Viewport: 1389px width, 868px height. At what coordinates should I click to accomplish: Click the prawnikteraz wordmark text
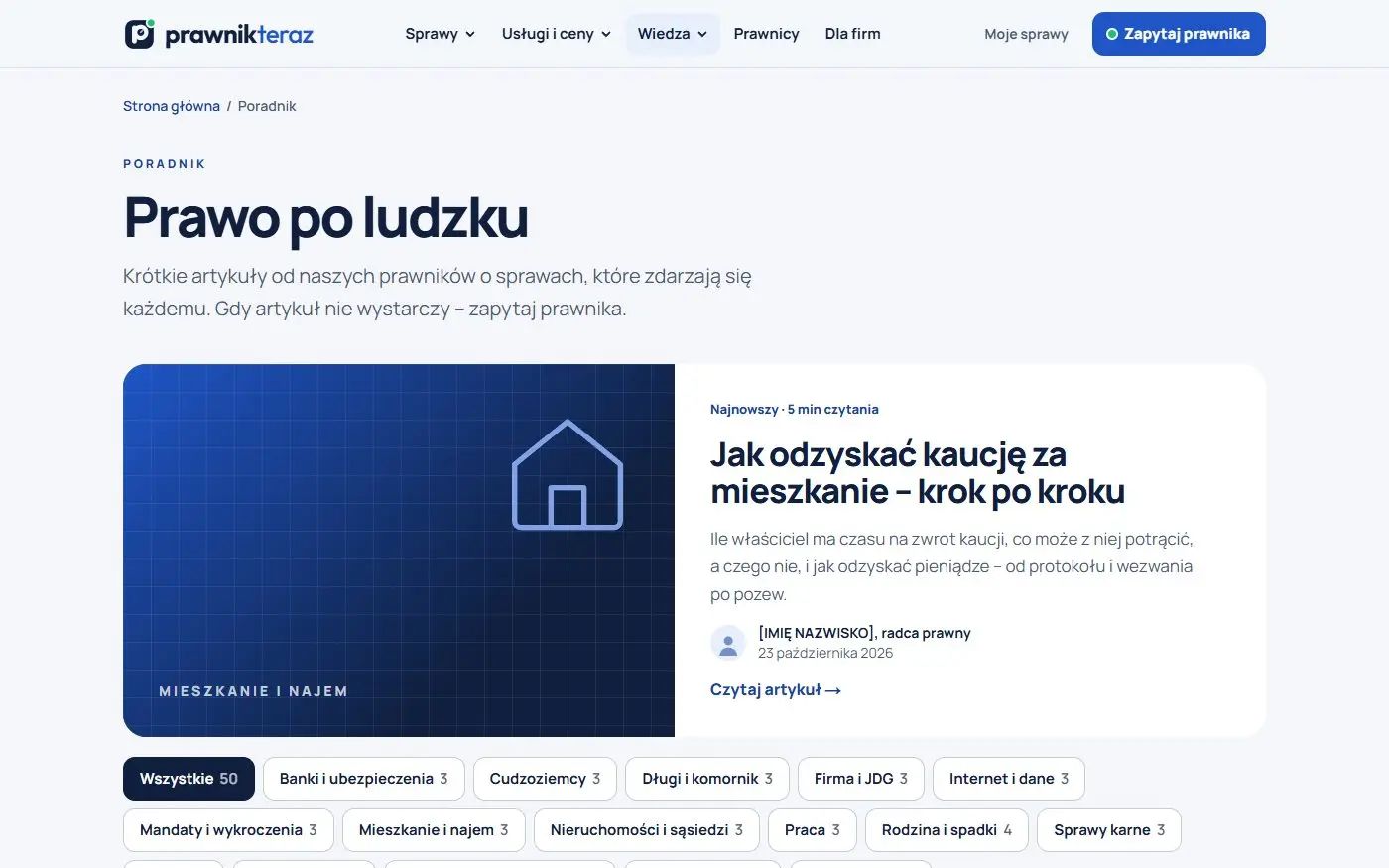pos(239,35)
